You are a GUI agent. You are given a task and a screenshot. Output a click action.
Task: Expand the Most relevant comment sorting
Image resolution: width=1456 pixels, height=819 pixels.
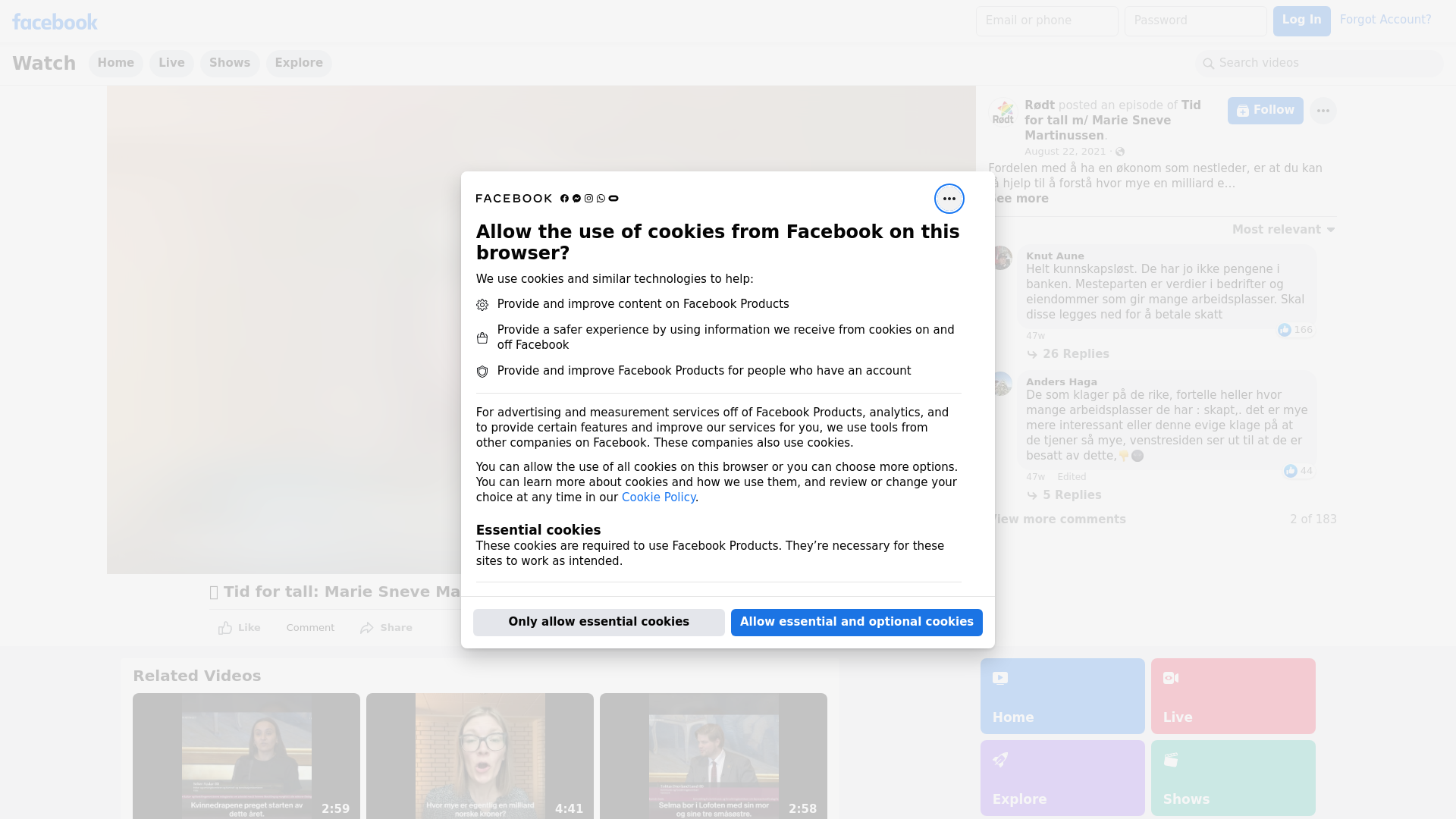click(1283, 230)
